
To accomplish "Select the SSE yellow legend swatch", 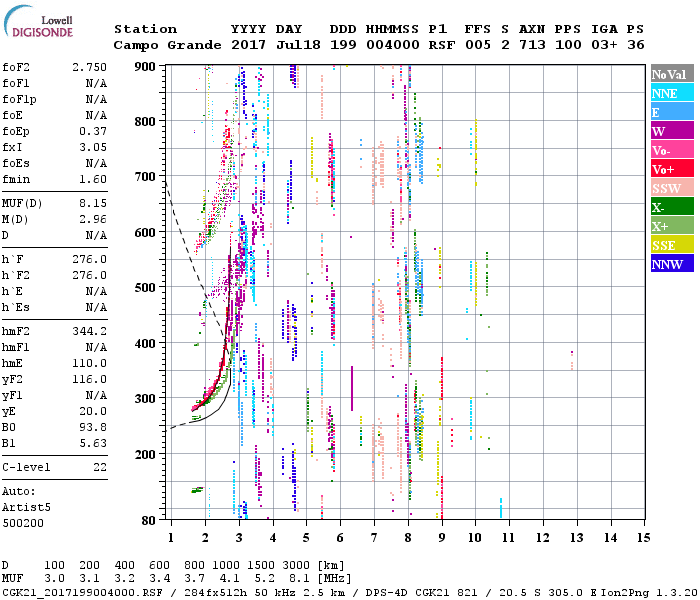I will pos(672,245).
